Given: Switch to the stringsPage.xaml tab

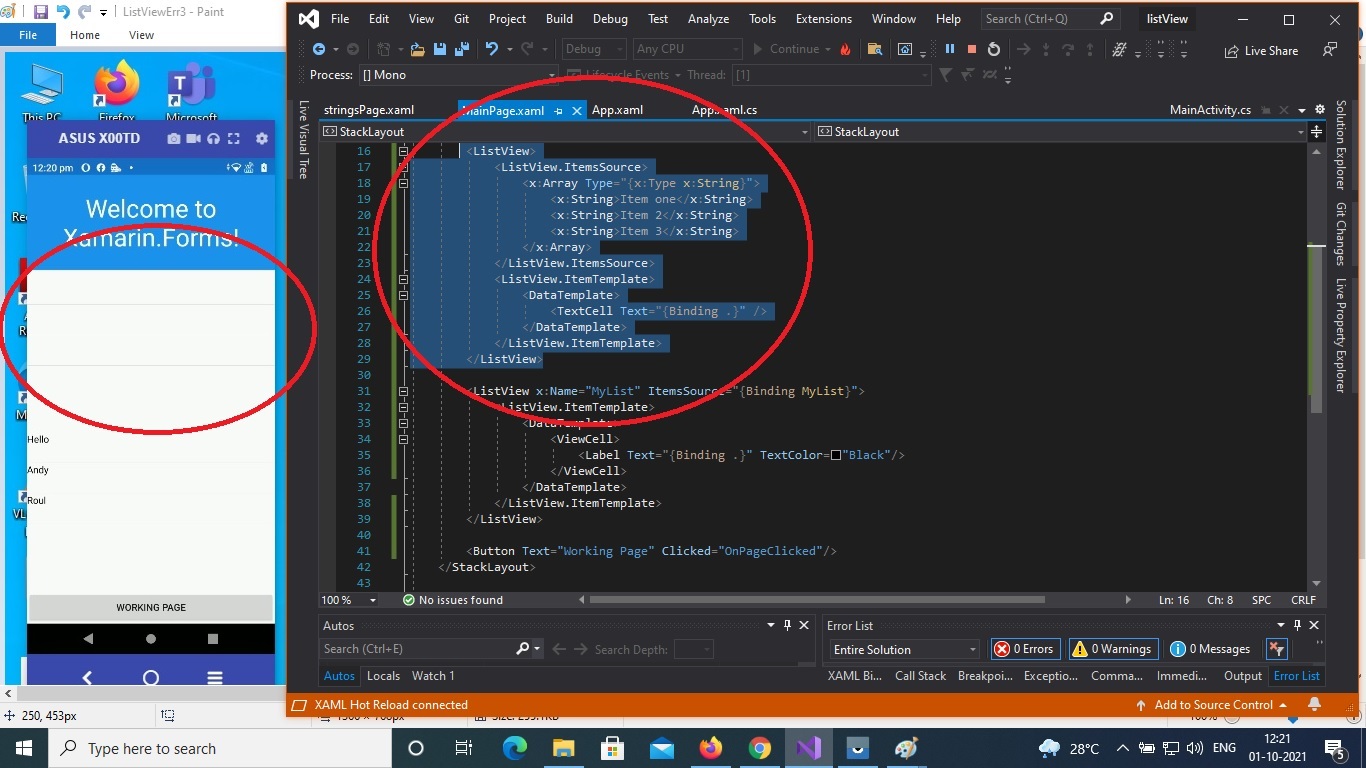Looking at the screenshot, I should click(369, 110).
